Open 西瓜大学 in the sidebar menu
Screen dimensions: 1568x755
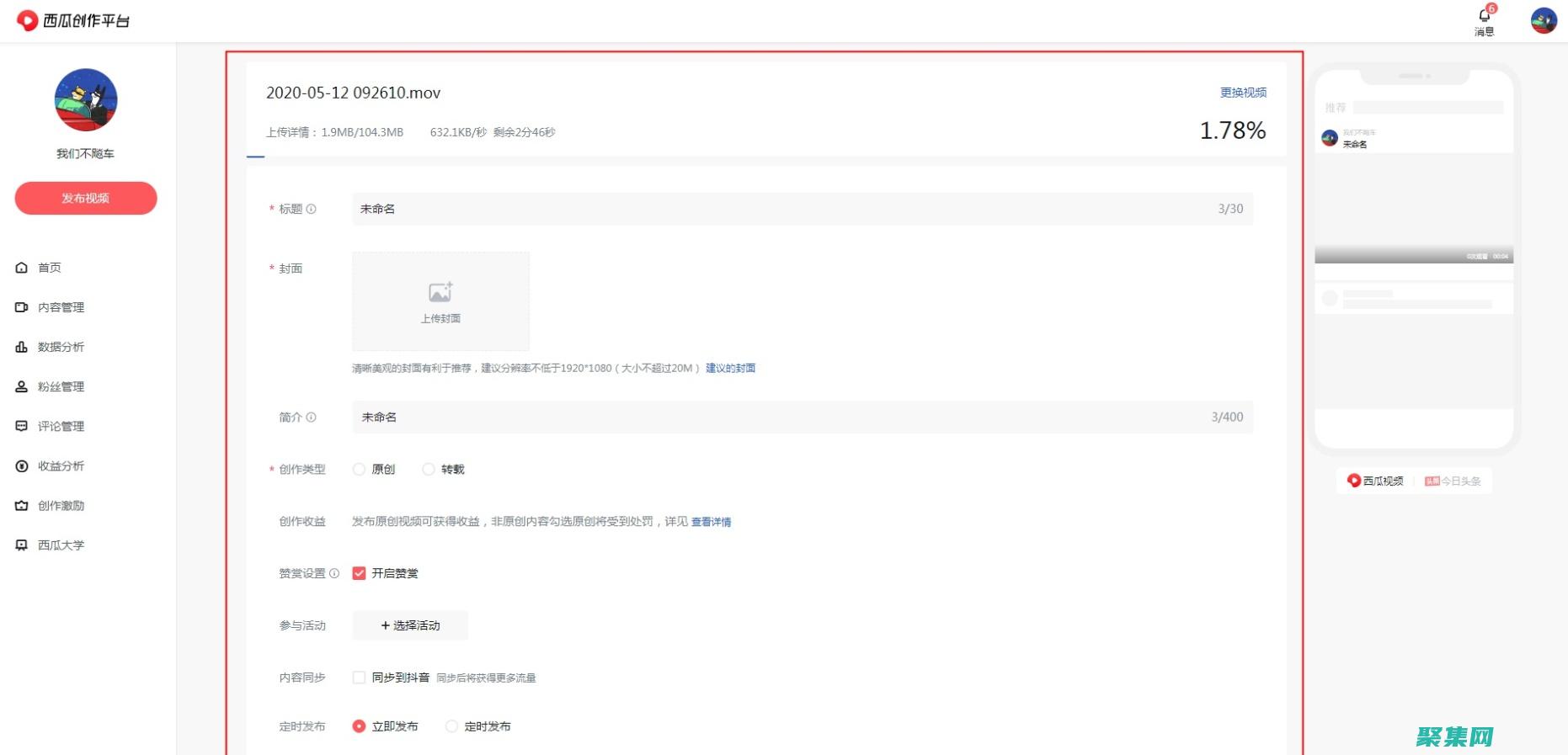click(61, 545)
